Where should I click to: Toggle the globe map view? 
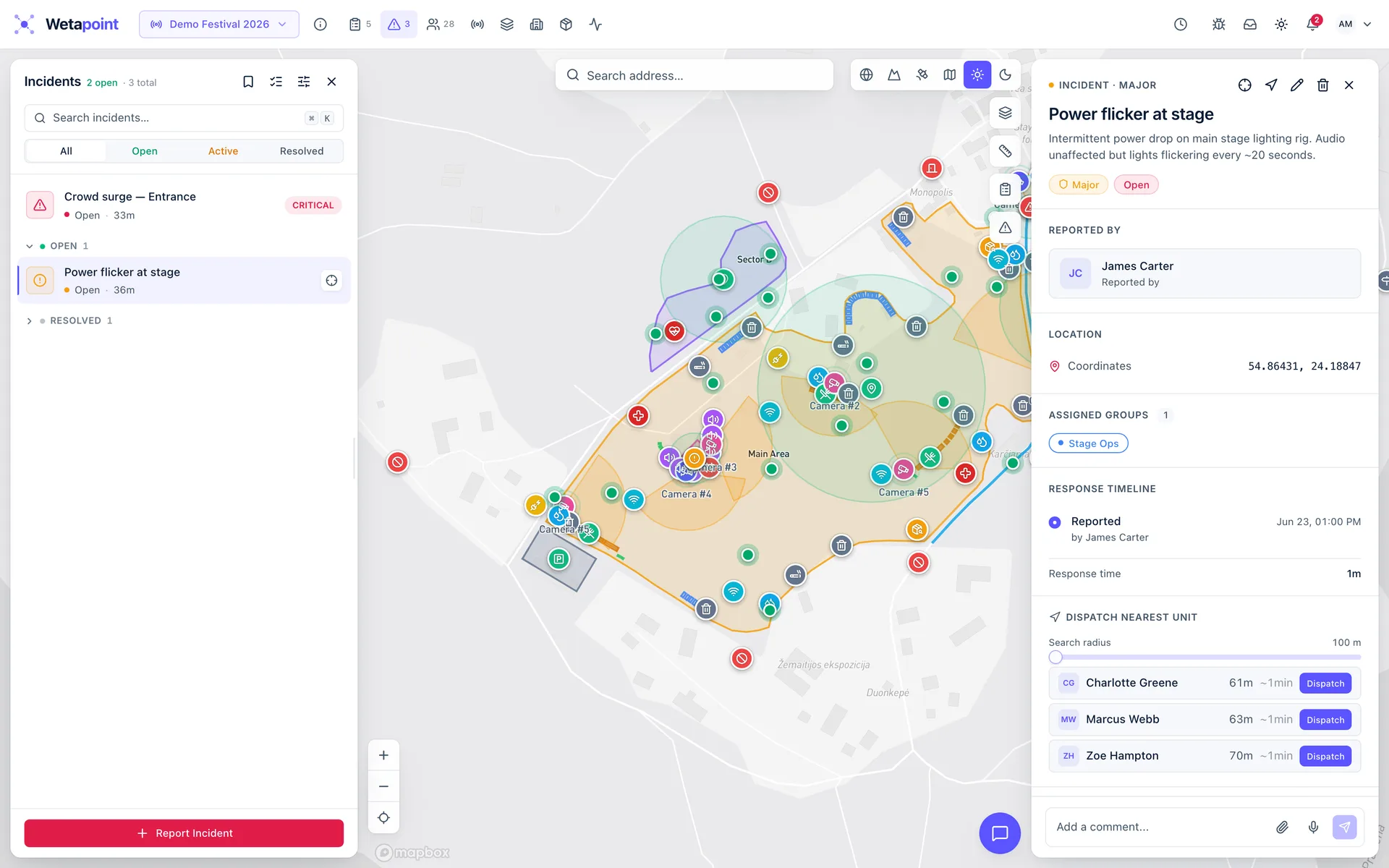point(866,75)
